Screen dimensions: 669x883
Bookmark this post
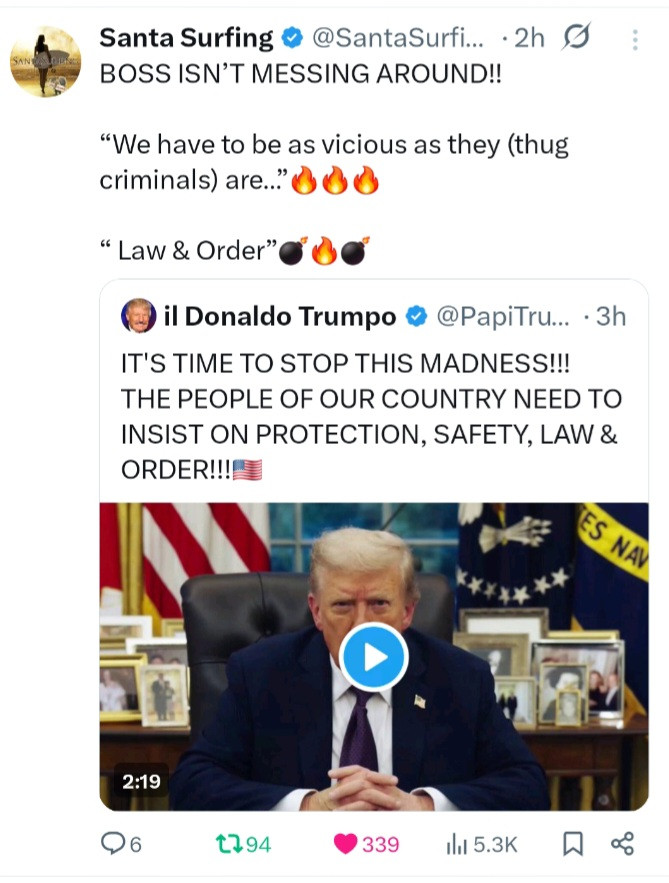click(x=573, y=844)
